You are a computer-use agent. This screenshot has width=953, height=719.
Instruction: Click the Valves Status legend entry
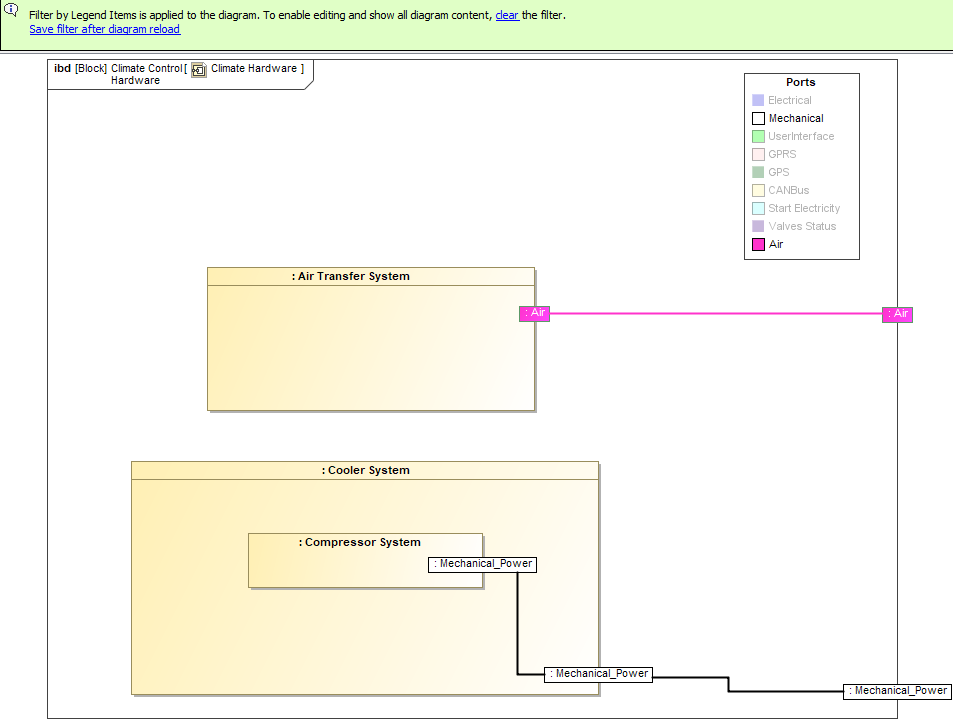(x=801, y=226)
